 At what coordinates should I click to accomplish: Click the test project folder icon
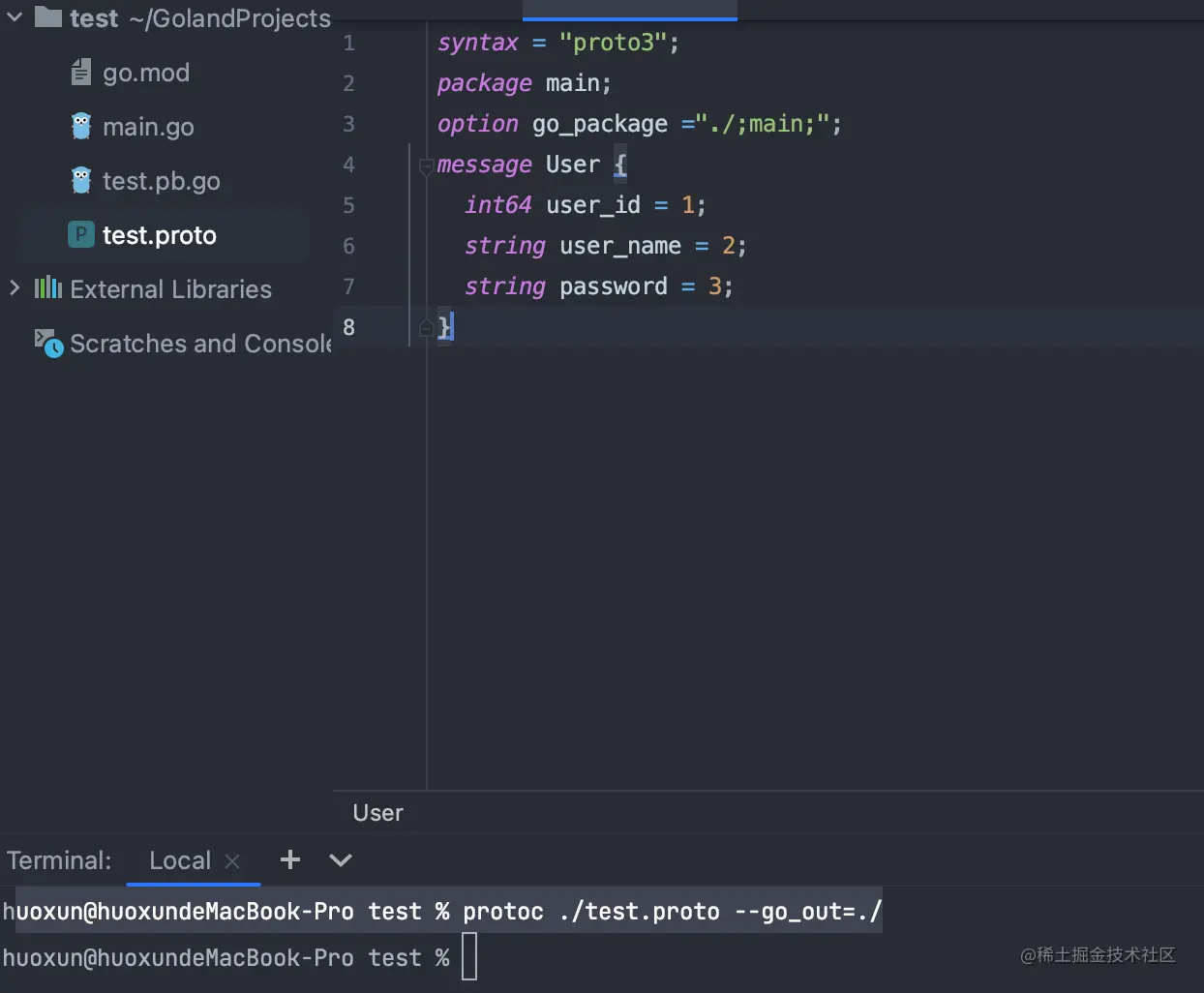tap(48, 16)
